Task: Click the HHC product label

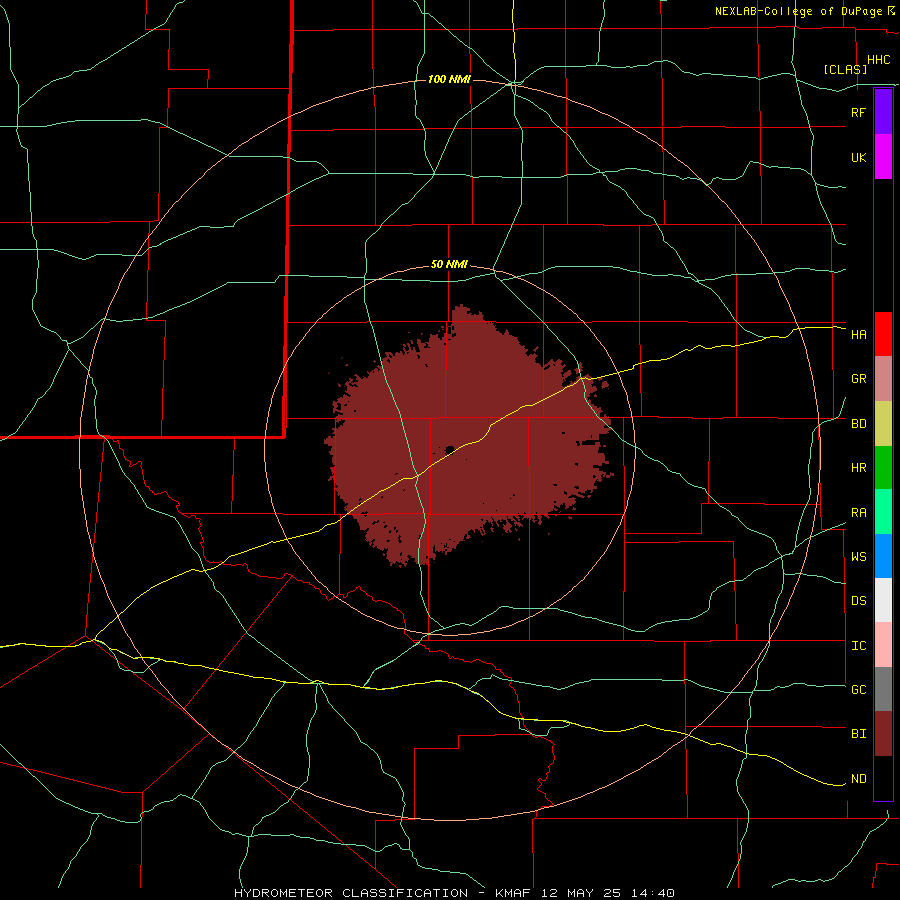Action: click(x=879, y=60)
